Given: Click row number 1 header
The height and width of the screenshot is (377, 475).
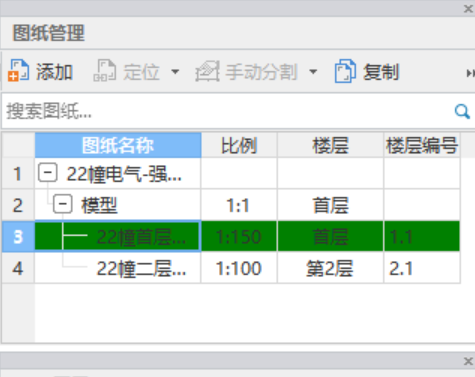Looking at the screenshot, I should click(18, 174).
